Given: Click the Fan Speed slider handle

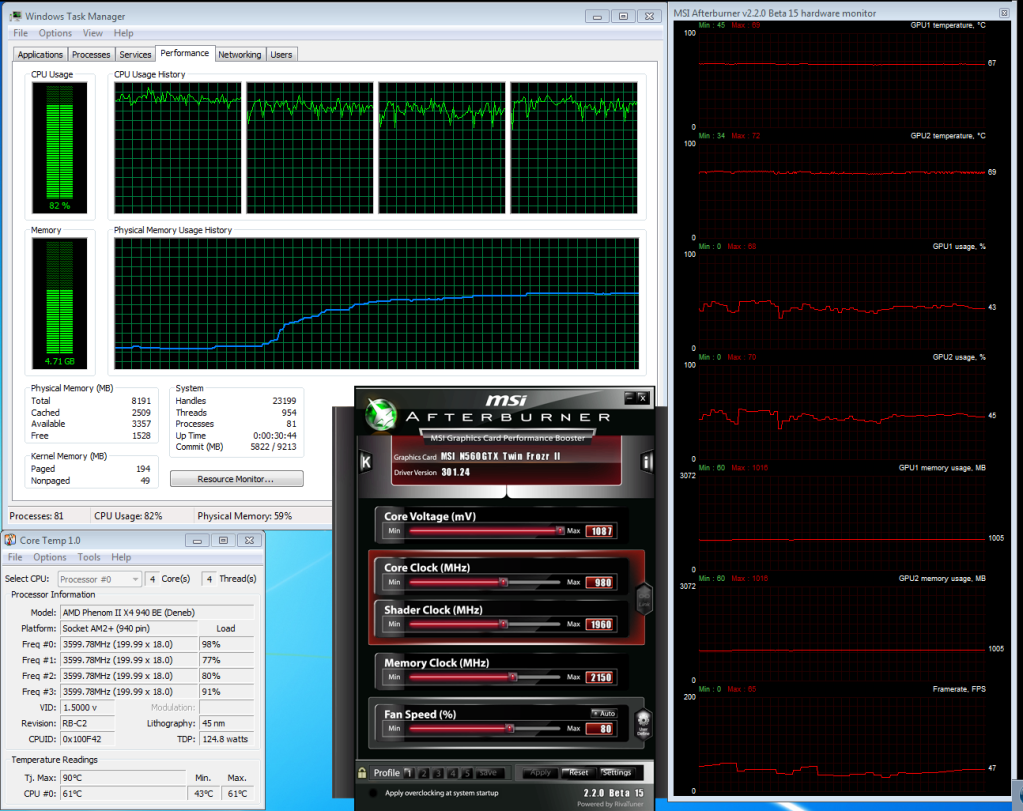Looking at the screenshot, I should click(510, 728).
